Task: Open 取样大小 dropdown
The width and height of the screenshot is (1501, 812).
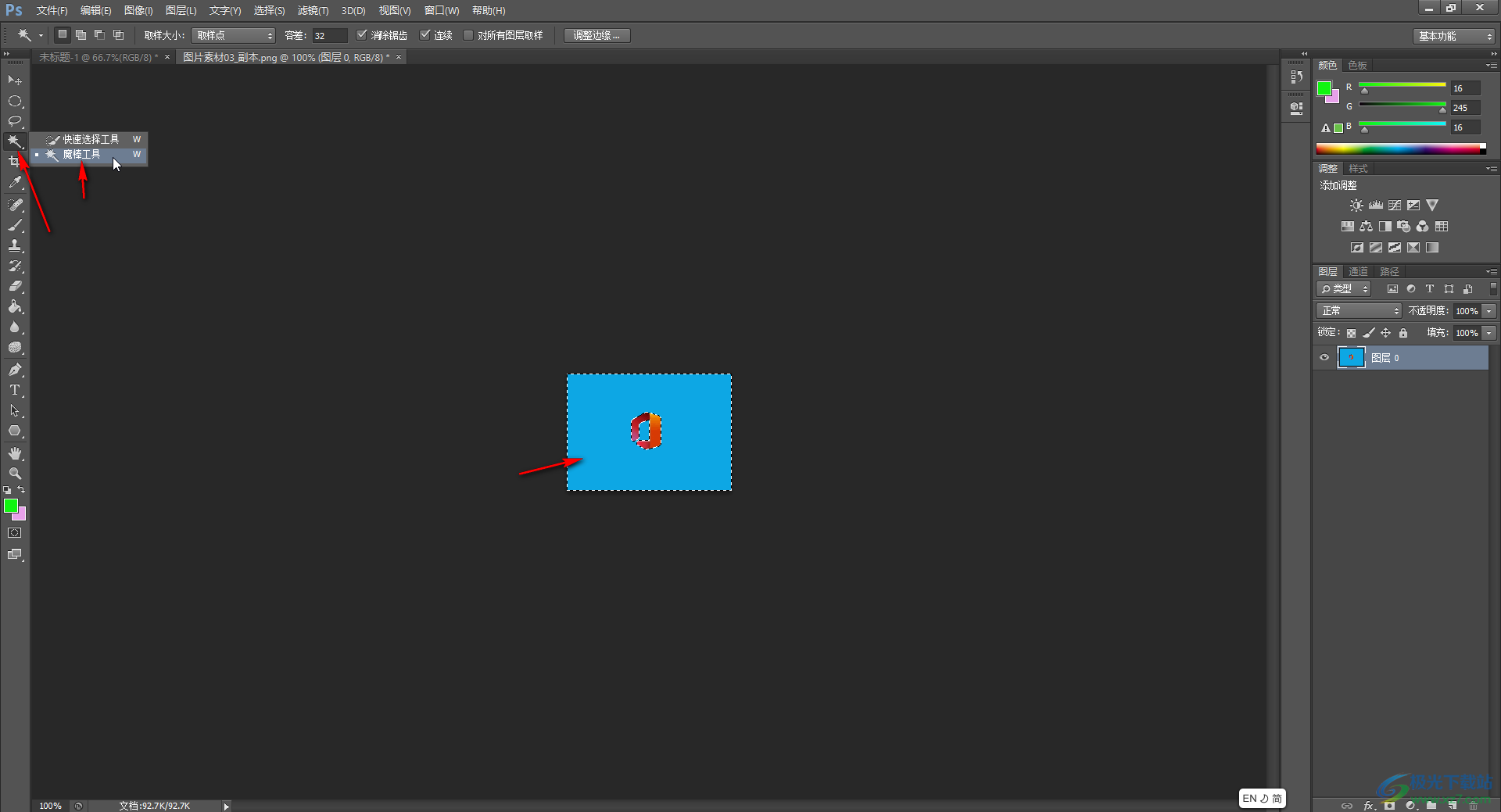Action: (x=234, y=35)
